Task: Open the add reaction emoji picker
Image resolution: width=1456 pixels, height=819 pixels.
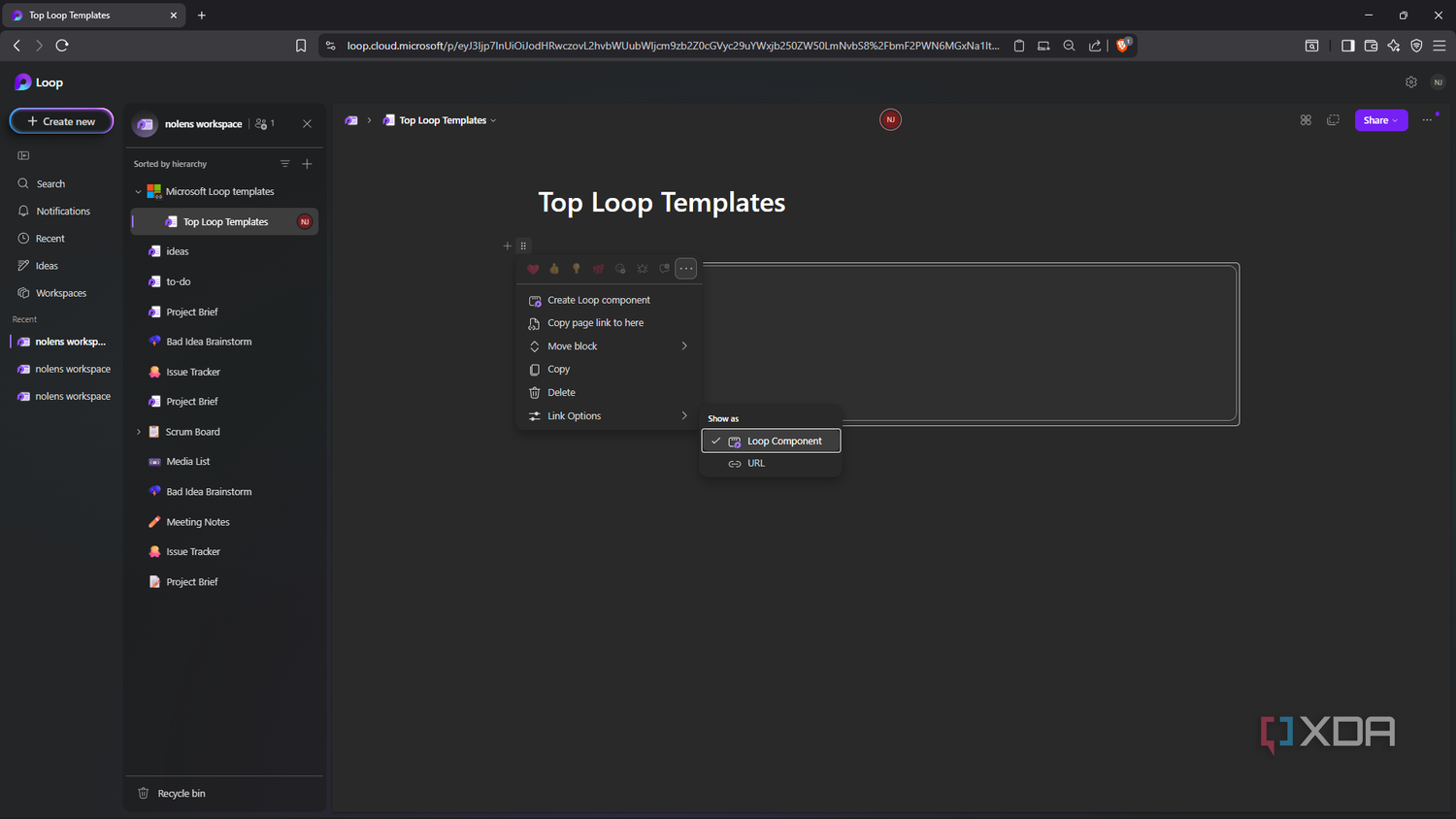Action: pos(620,269)
